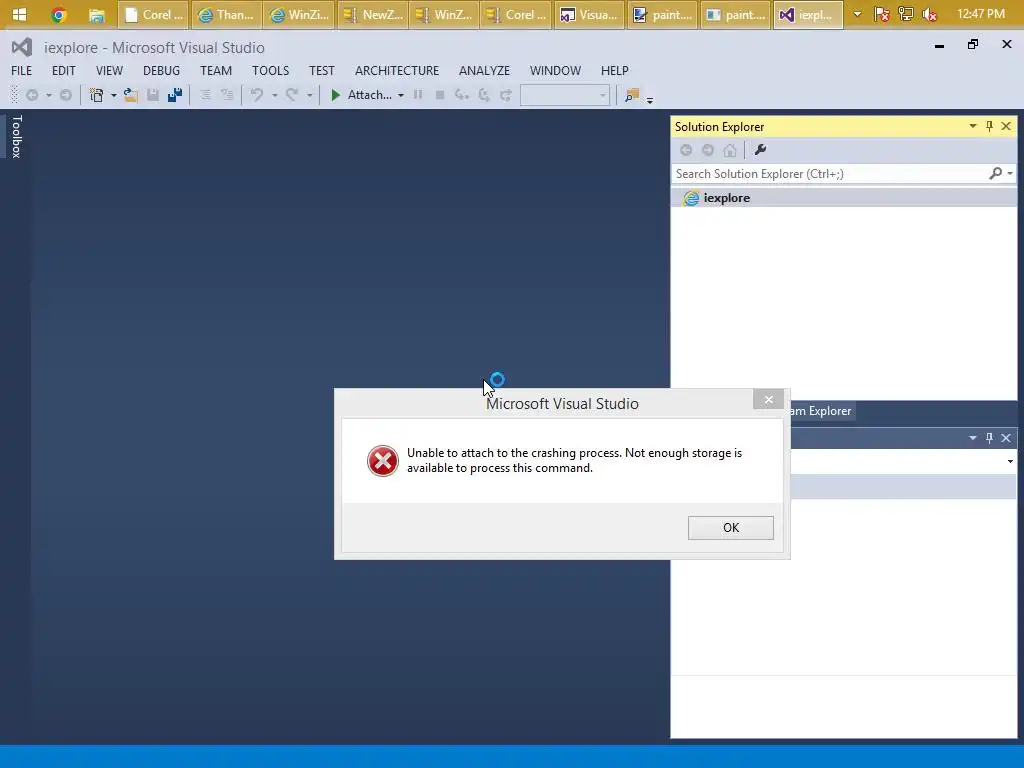The image size is (1024, 768).
Task: Click the Save toolbar icon
Action: pos(153,95)
